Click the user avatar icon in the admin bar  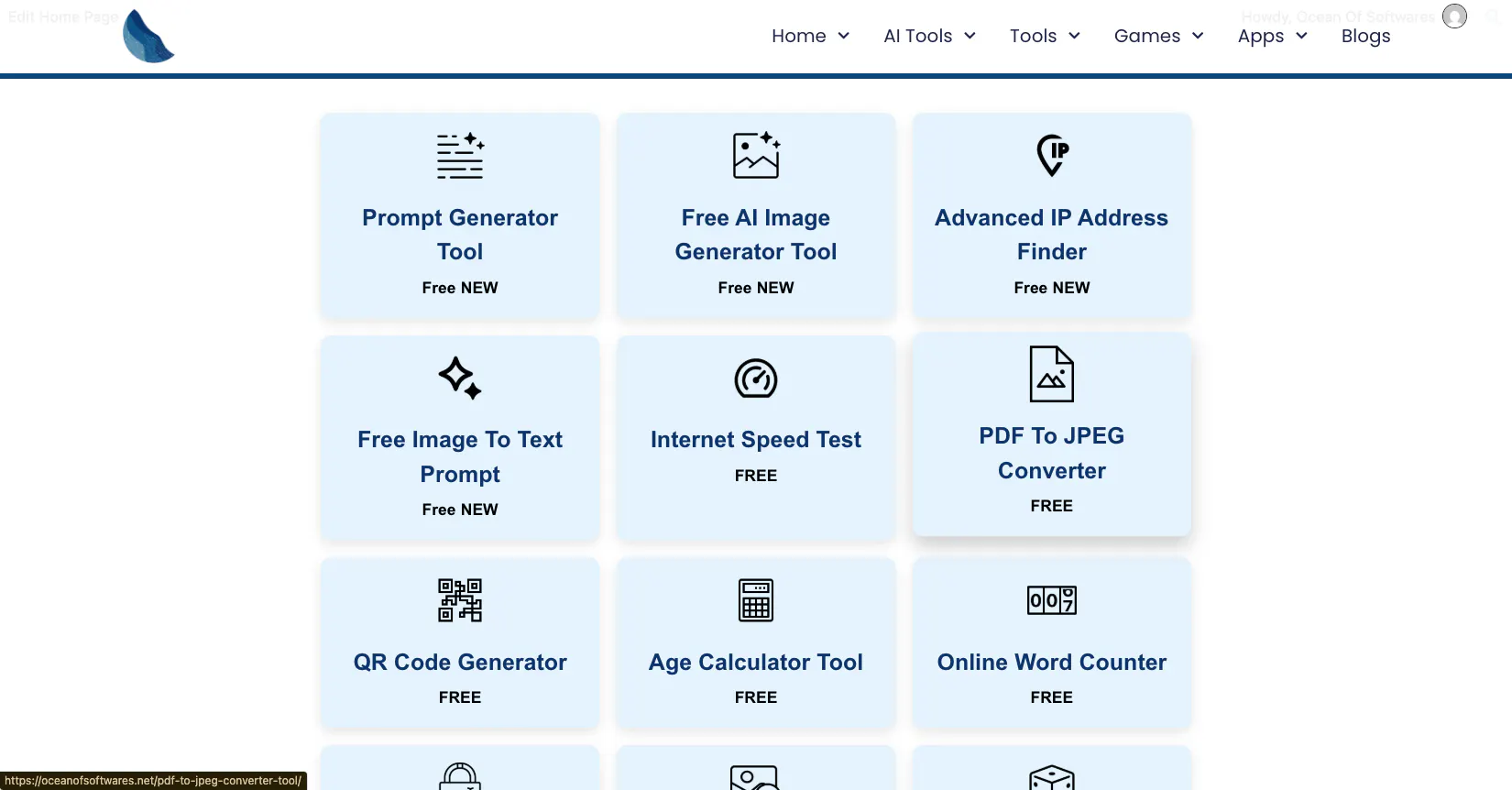[1454, 16]
